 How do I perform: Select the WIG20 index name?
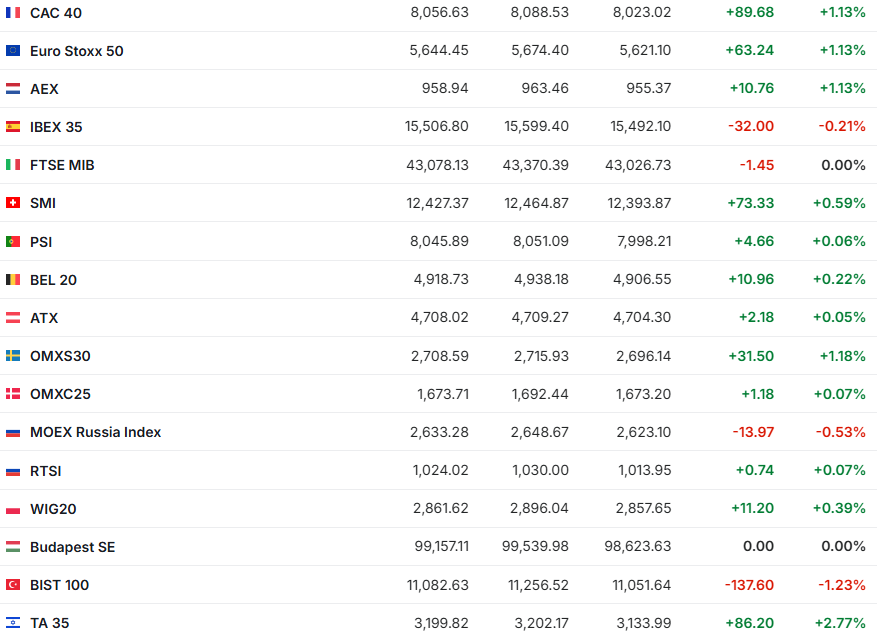pyautogui.click(x=53, y=509)
